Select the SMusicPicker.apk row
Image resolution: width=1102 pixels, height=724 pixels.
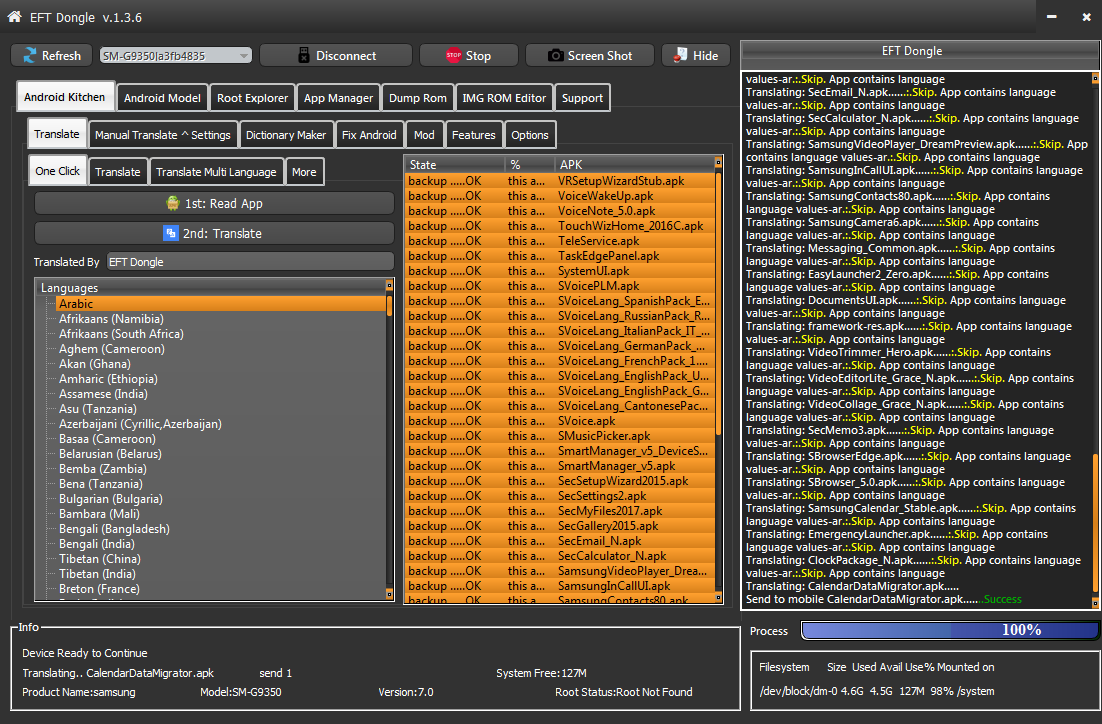560,436
